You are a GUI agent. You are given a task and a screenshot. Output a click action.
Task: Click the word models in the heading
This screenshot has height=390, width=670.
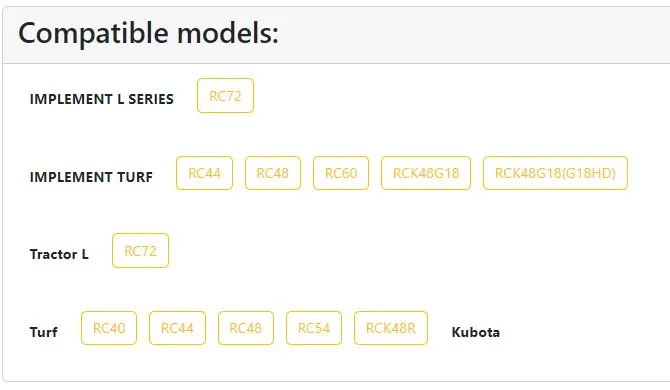click(228, 33)
